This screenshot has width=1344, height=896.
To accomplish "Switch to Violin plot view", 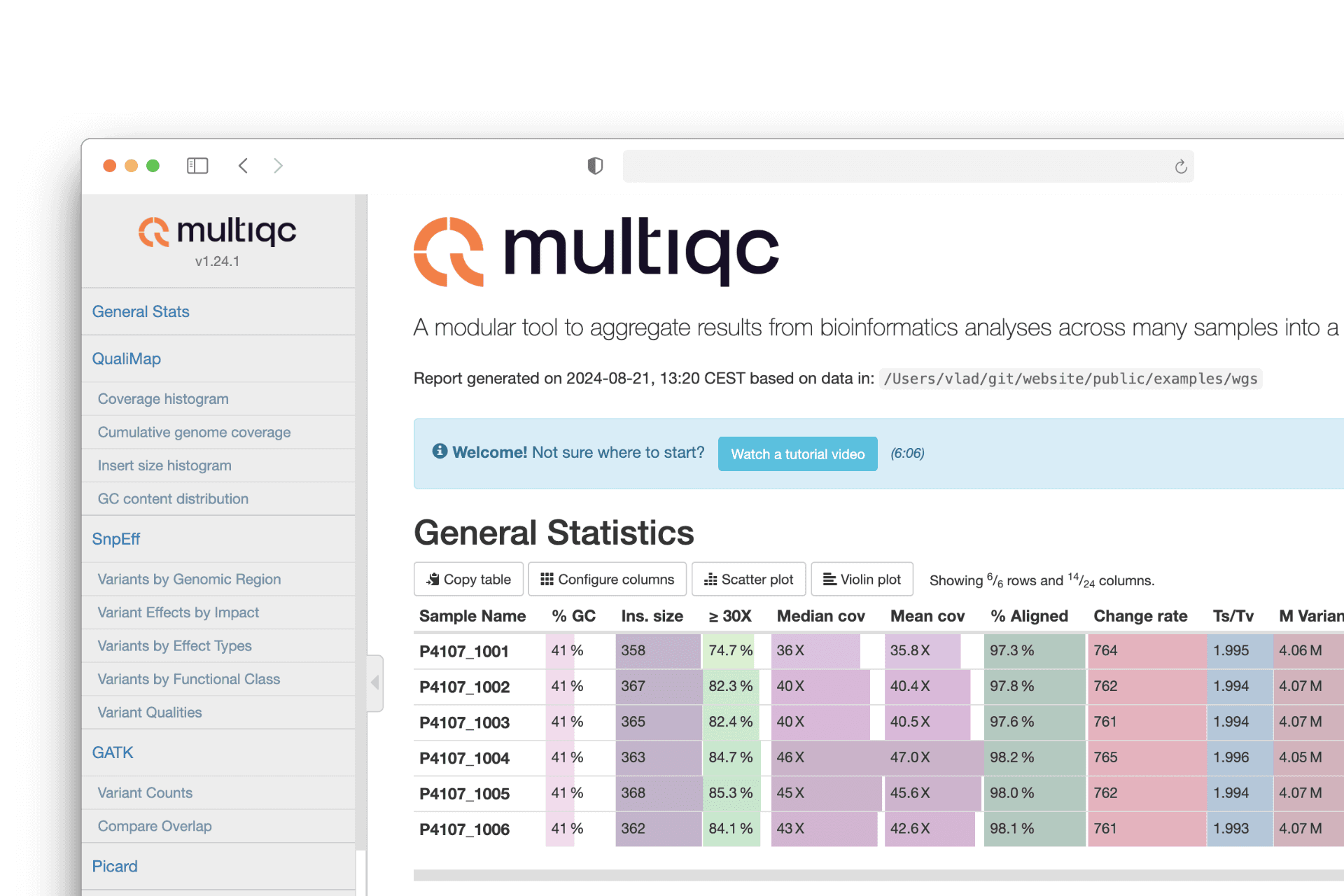I will [x=862, y=579].
